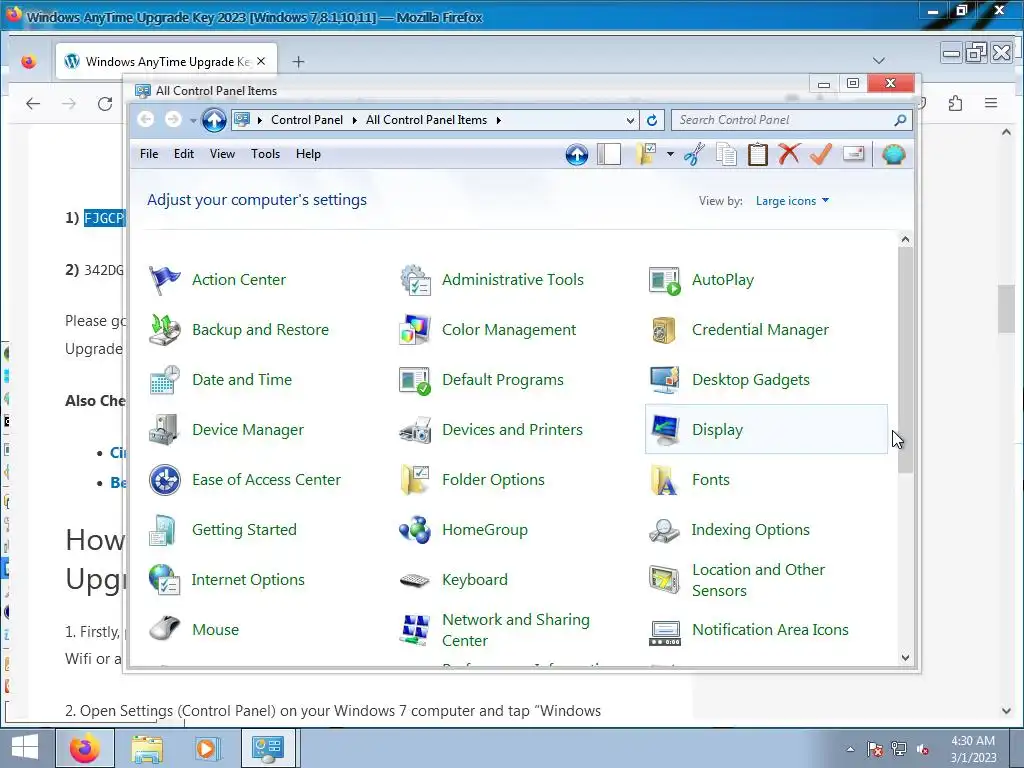
Task: Click Control Panel in the breadcrumb path
Action: click(307, 120)
